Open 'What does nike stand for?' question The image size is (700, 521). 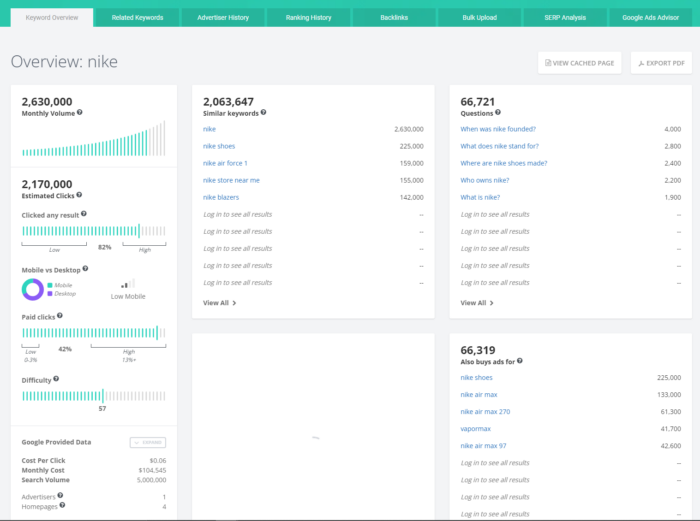tap(500, 146)
